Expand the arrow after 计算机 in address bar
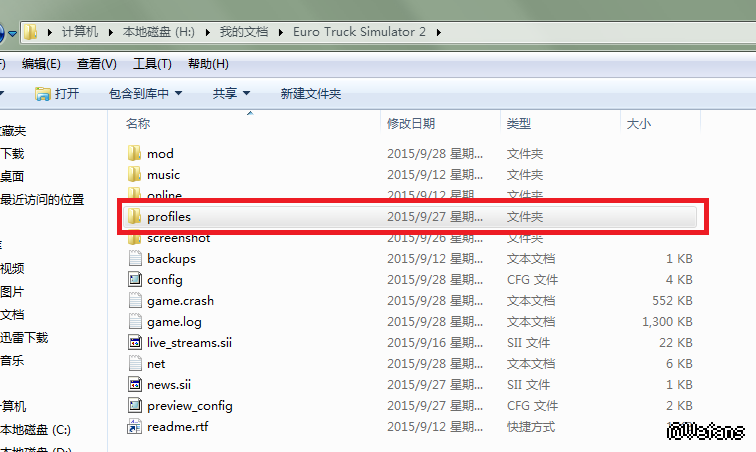 [x=110, y=32]
